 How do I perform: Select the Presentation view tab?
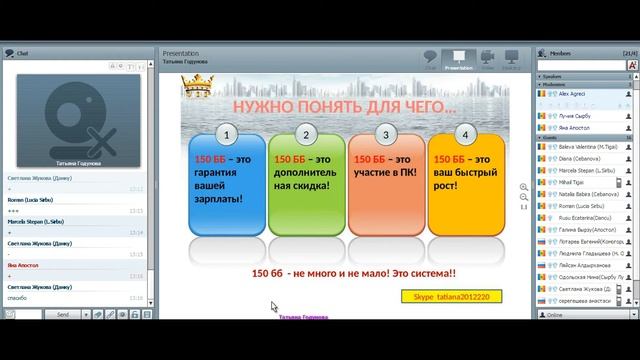click(458, 60)
